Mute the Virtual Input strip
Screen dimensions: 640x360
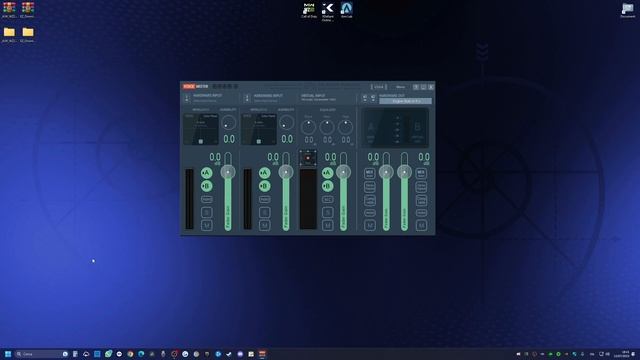tap(327, 225)
